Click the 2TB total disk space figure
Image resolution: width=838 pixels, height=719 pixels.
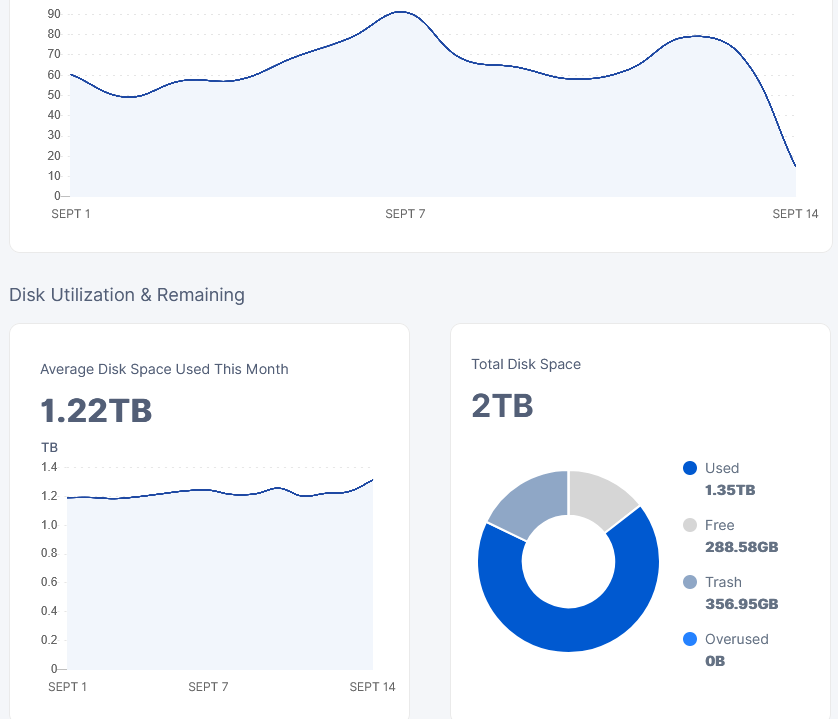(x=502, y=406)
